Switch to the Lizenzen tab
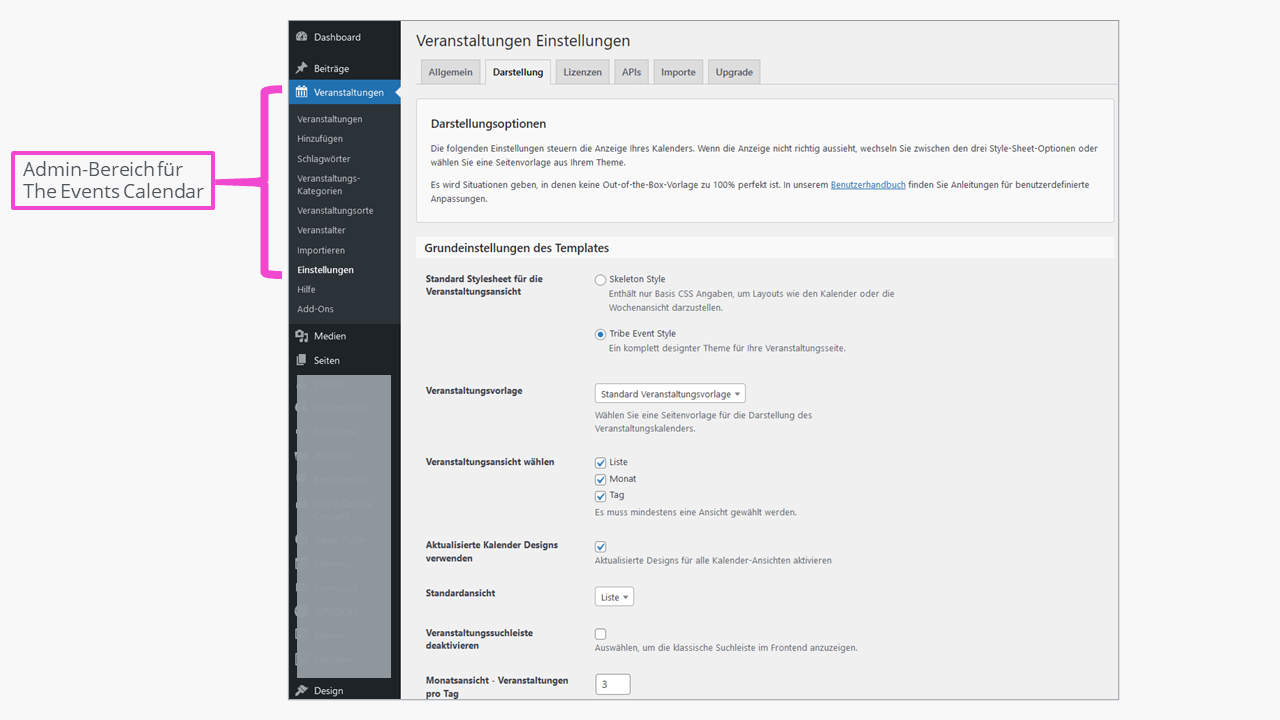This screenshot has height=720, width=1280. 582,72
